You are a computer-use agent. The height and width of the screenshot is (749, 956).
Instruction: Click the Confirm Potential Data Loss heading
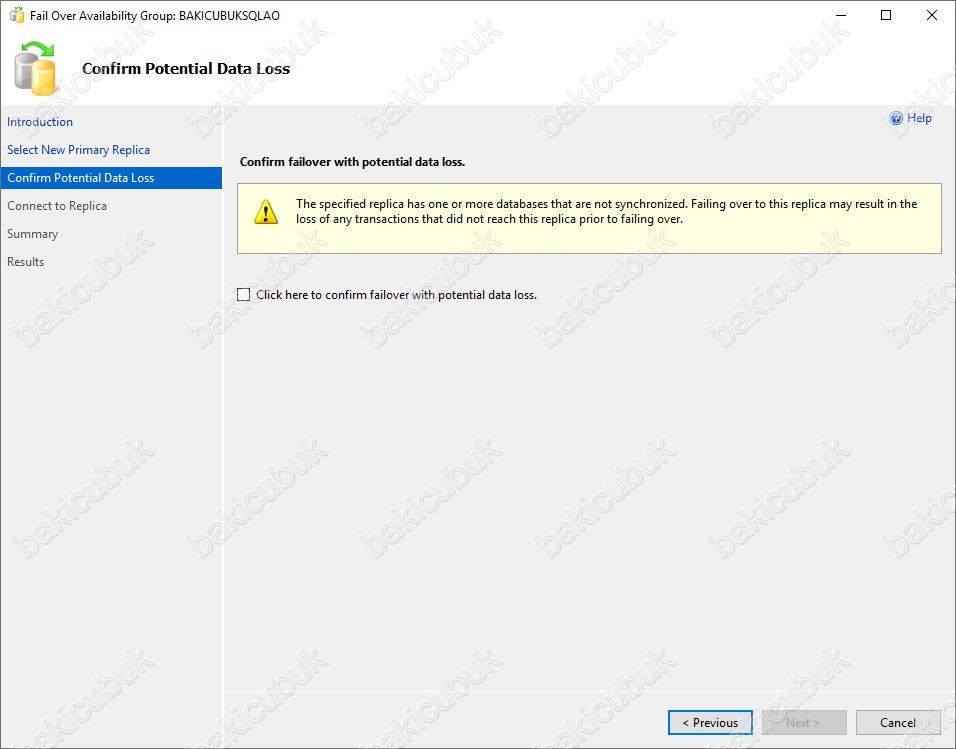[x=186, y=68]
